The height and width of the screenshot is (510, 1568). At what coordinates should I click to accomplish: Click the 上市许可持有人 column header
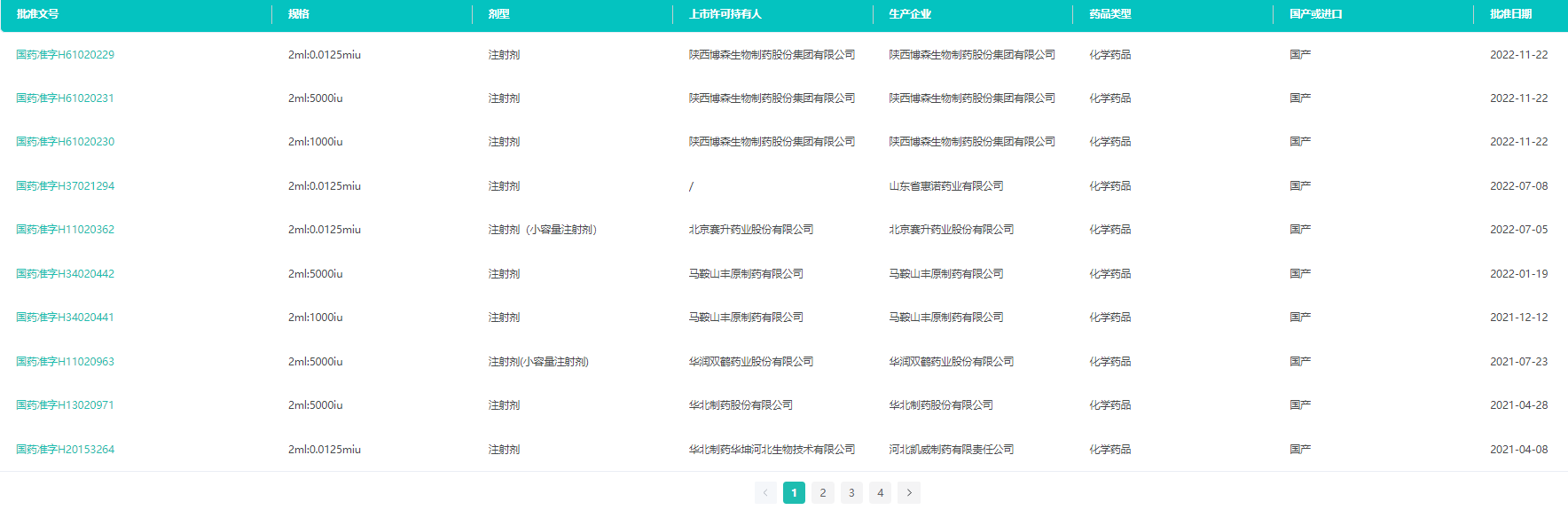tap(725, 14)
